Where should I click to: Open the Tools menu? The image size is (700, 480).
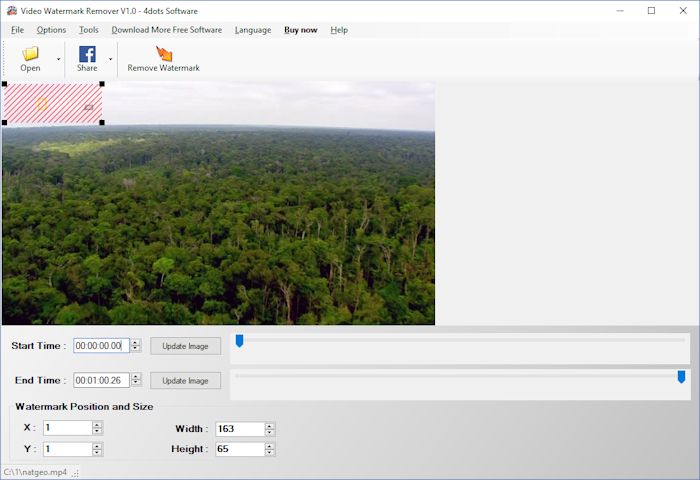point(88,30)
